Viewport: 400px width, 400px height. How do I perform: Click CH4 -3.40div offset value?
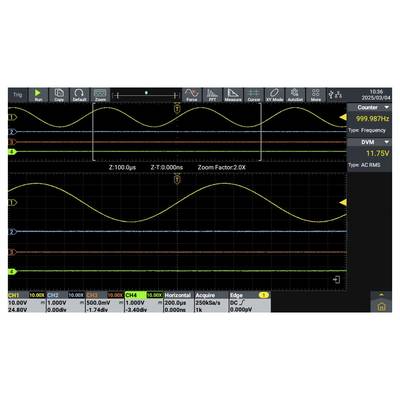136,310
